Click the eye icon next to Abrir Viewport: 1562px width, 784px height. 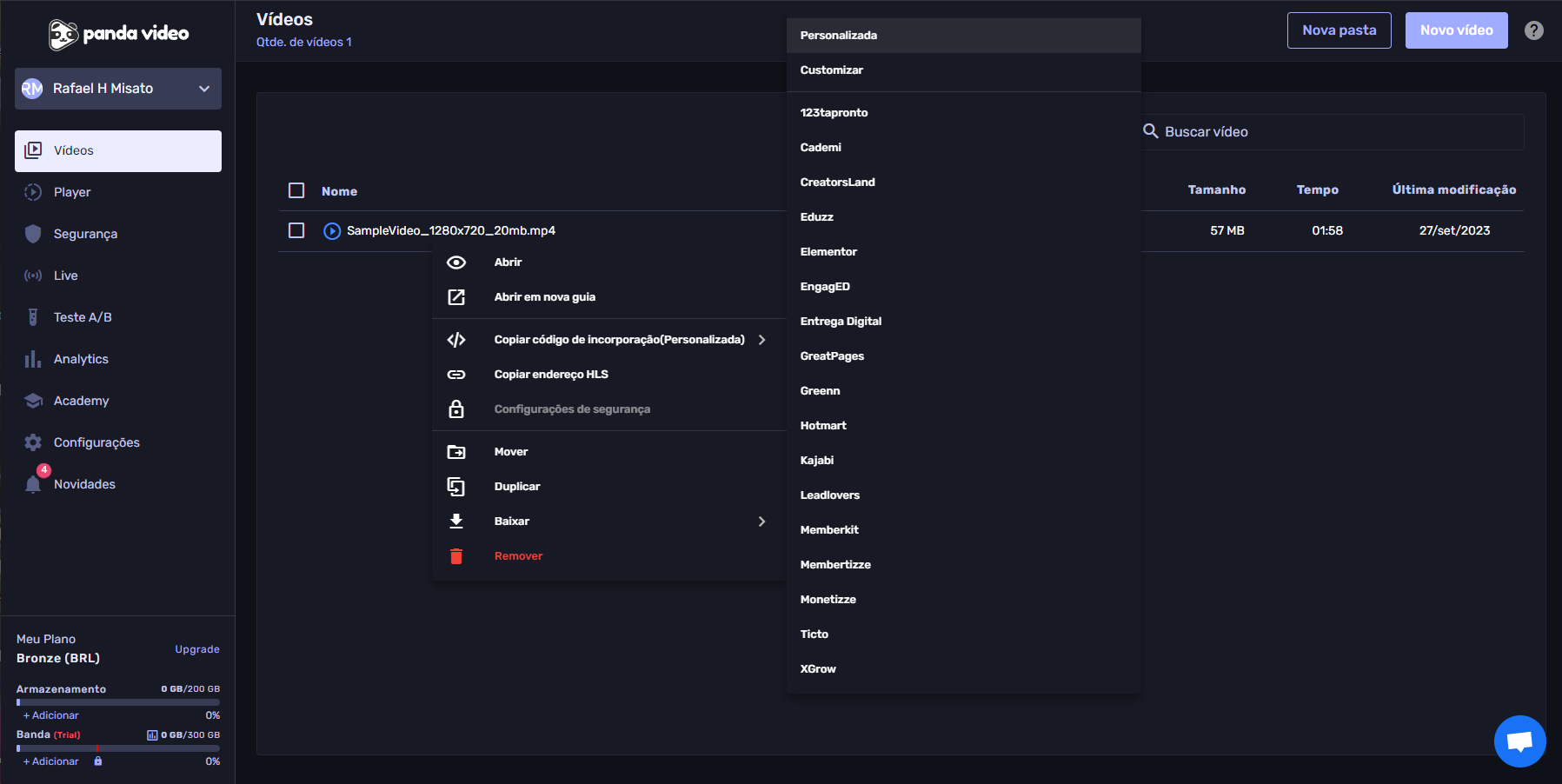pos(456,262)
